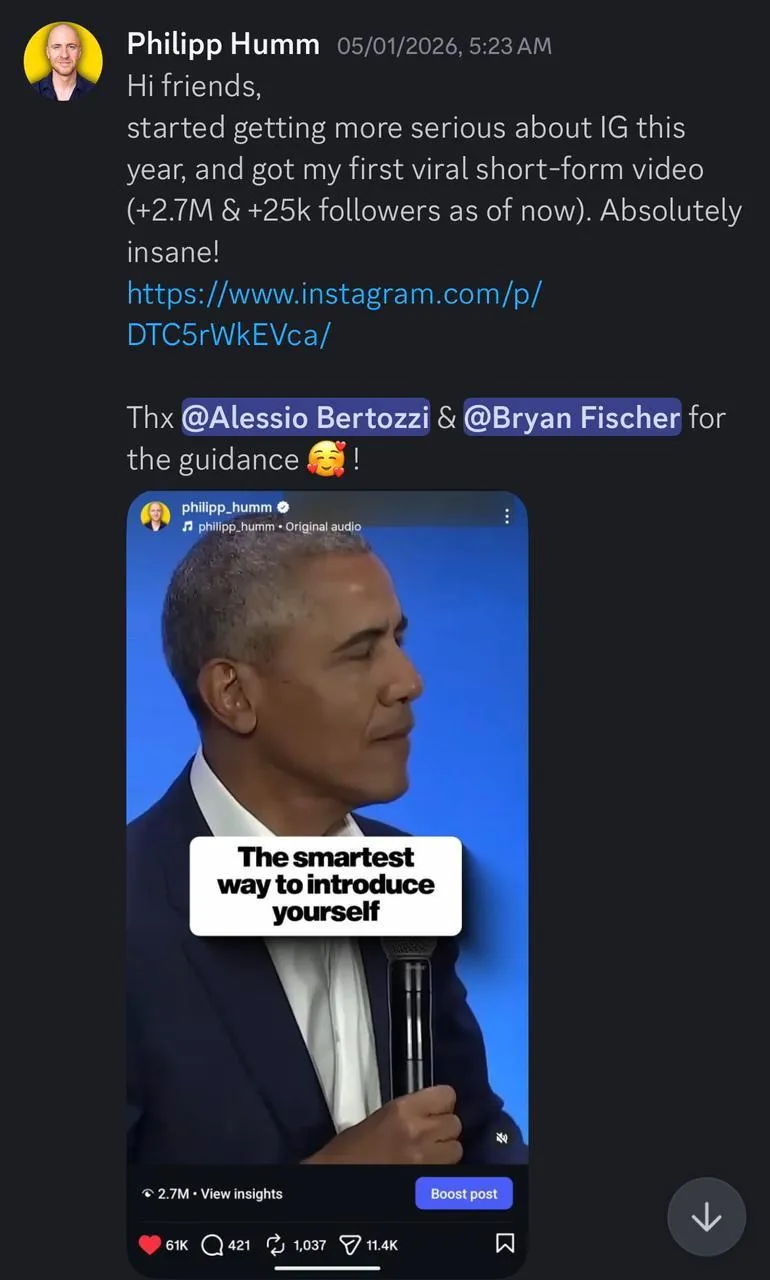The image size is (770, 1280).
Task: Open comments via the speech bubble icon
Action: coord(212,1244)
